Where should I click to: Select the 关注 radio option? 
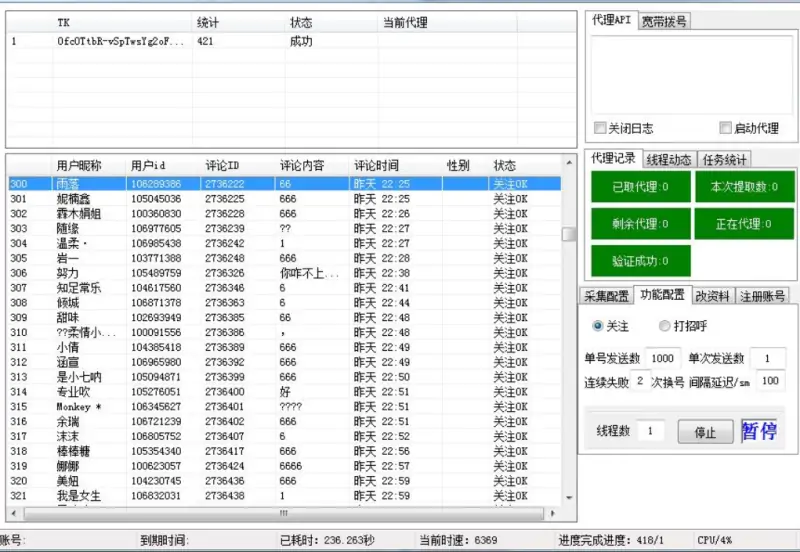[598, 326]
